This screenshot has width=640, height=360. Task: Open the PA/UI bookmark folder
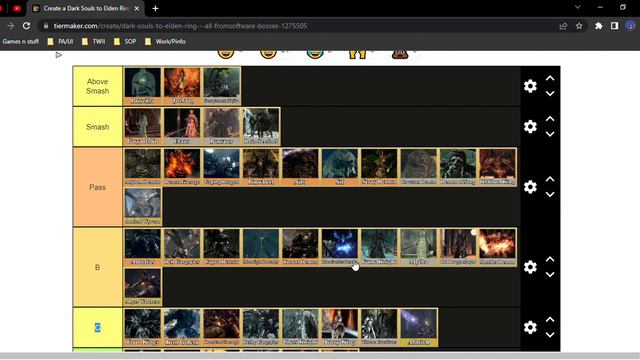(60, 41)
